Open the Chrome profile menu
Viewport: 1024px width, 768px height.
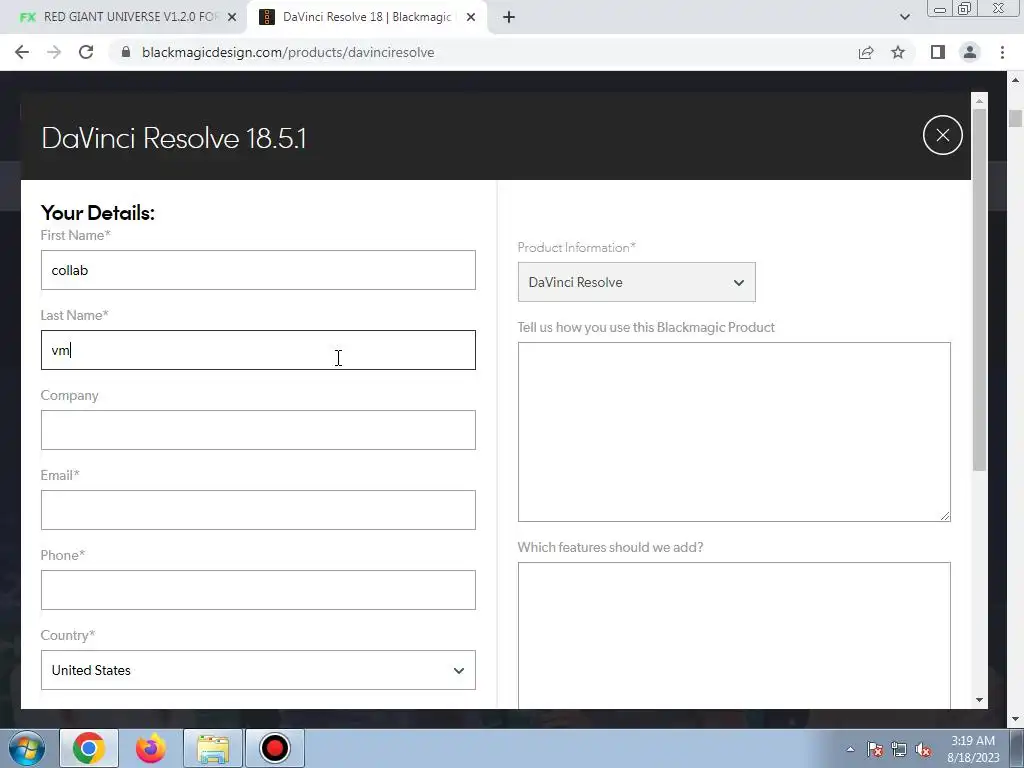tap(970, 52)
